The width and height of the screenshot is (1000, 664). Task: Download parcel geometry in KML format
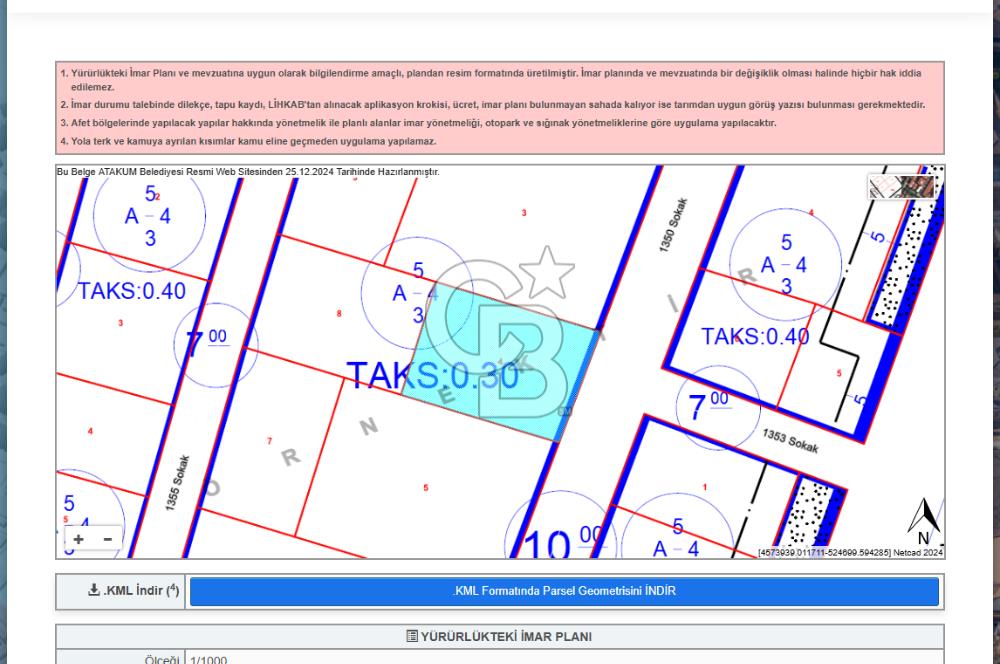coord(564,591)
